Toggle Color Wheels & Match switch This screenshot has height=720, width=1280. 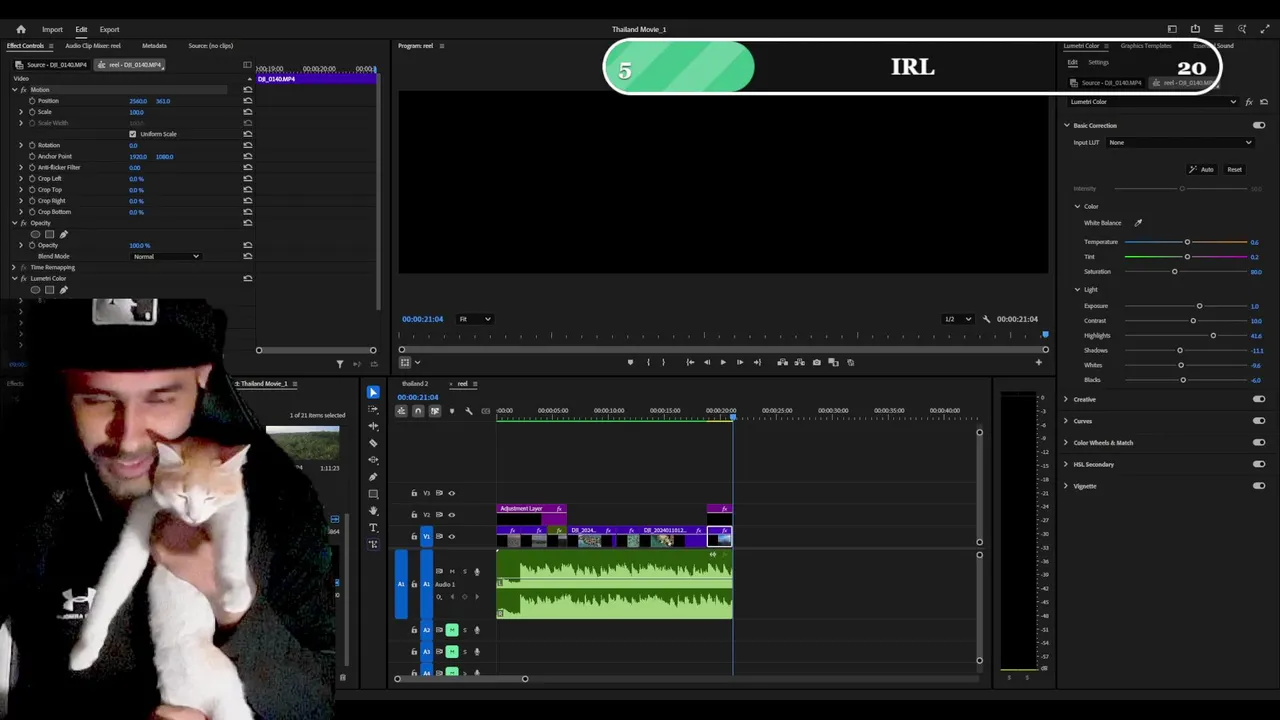(1259, 443)
